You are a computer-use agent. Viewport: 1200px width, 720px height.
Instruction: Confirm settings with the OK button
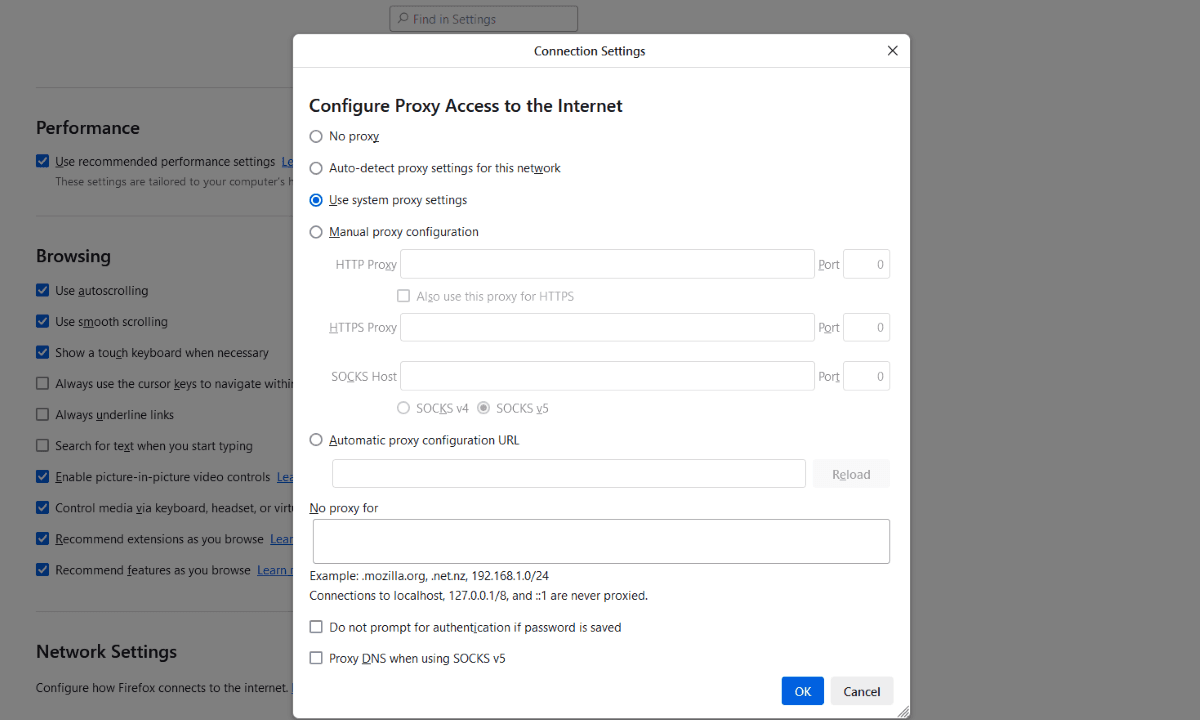tap(803, 691)
